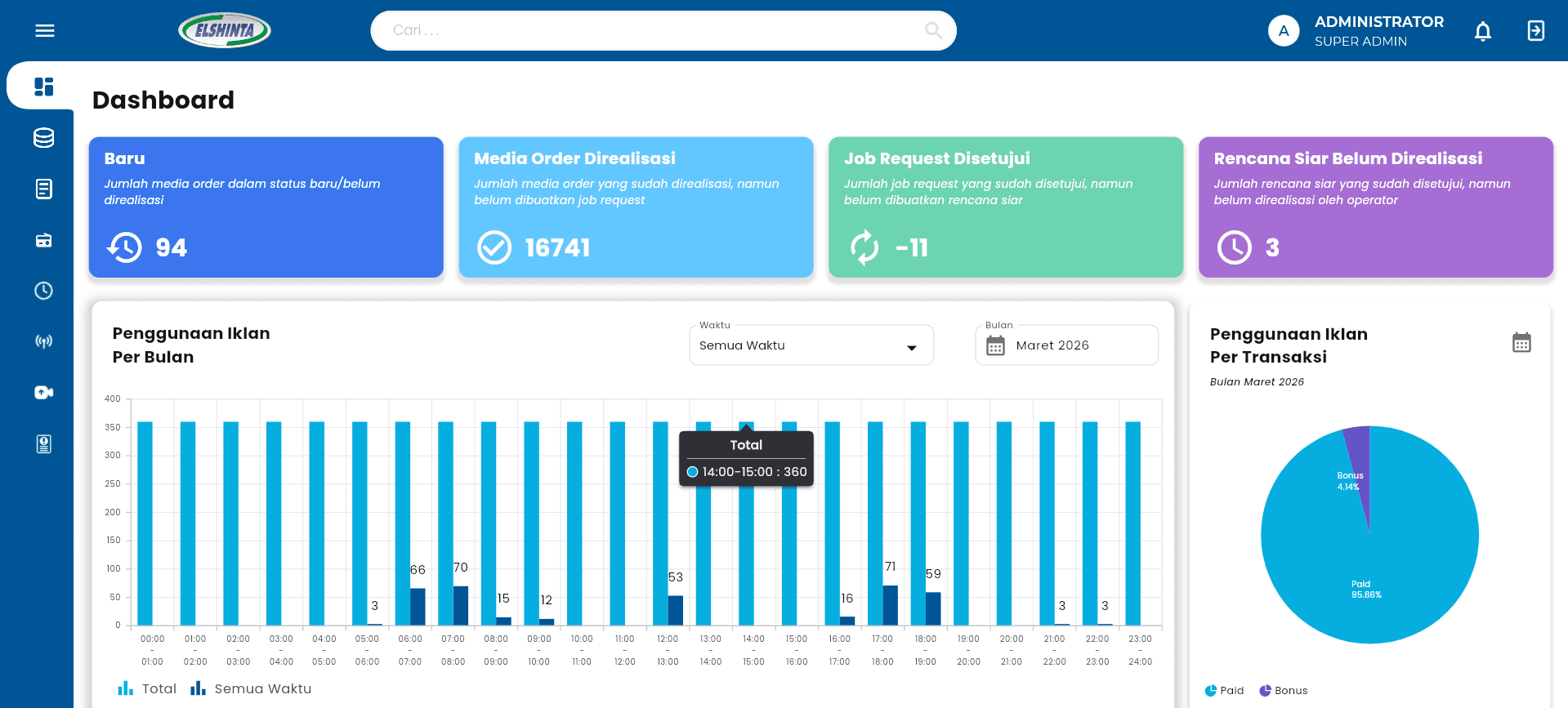Open the video camera sidebar icon
This screenshot has width=1568, height=708.
point(44,393)
